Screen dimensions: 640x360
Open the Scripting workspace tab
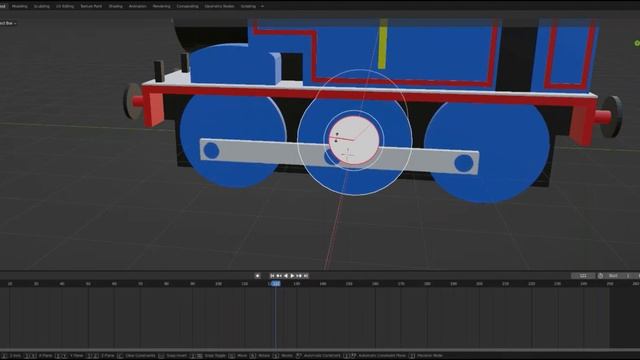click(248, 6)
